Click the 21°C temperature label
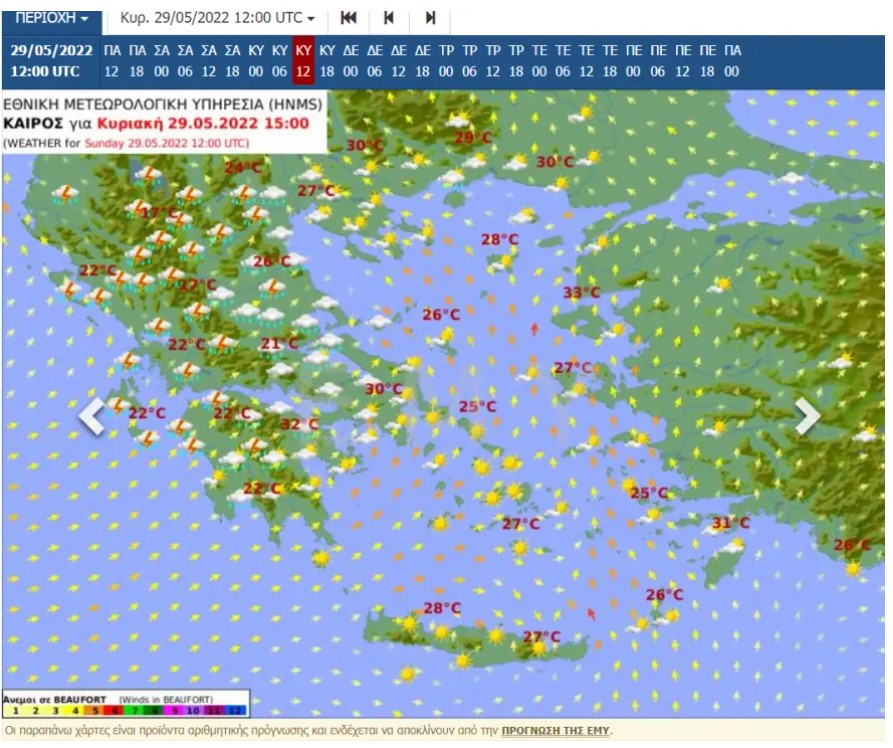This screenshot has width=893, height=748. coord(279,344)
